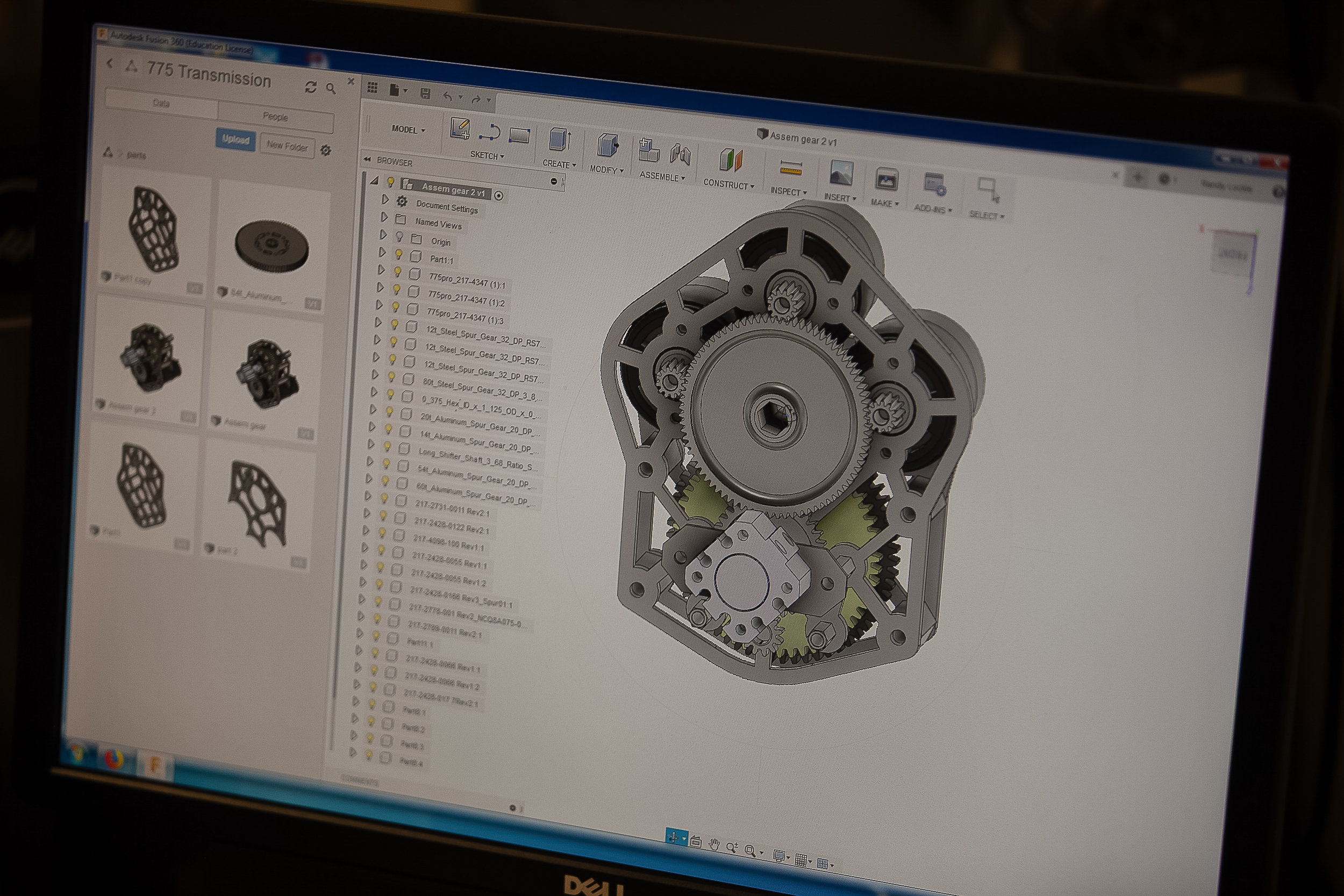Hide the 775pro_217-4347 (1):3 component bulb

pos(396,307)
